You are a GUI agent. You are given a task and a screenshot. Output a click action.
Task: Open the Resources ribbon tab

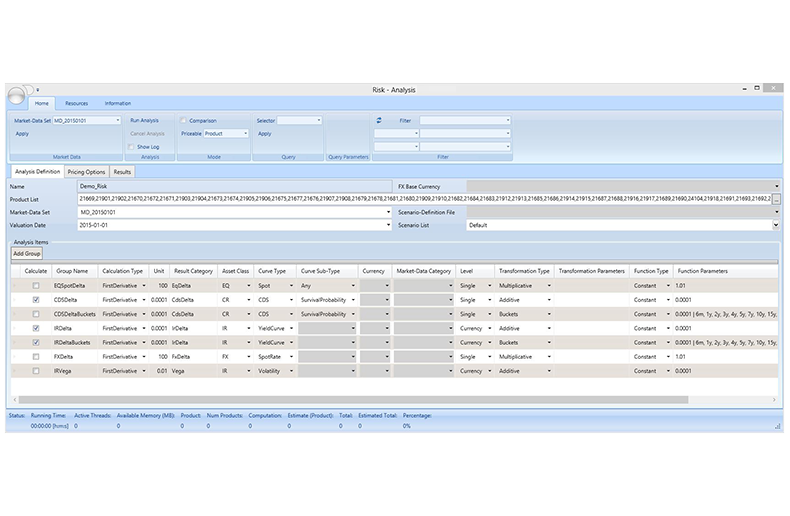tap(77, 103)
